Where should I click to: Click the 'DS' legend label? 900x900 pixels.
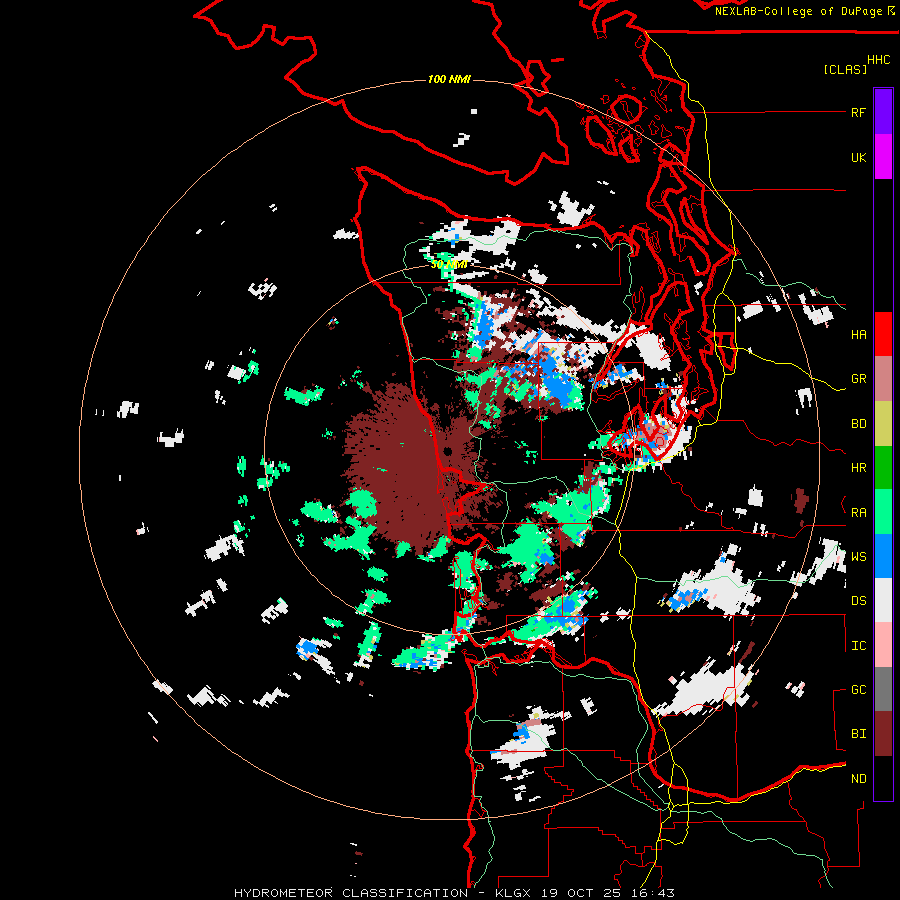point(858,601)
